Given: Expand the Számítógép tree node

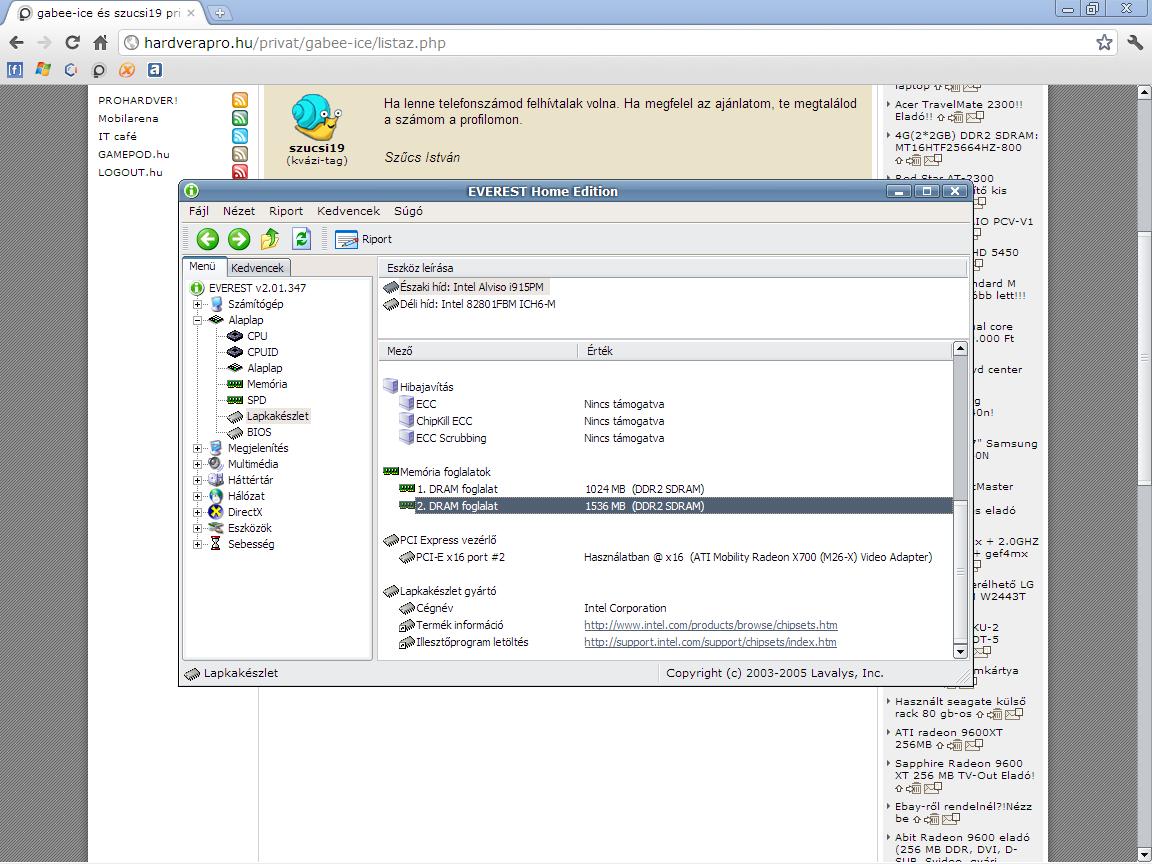Looking at the screenshot, I should tap(197, 304).
